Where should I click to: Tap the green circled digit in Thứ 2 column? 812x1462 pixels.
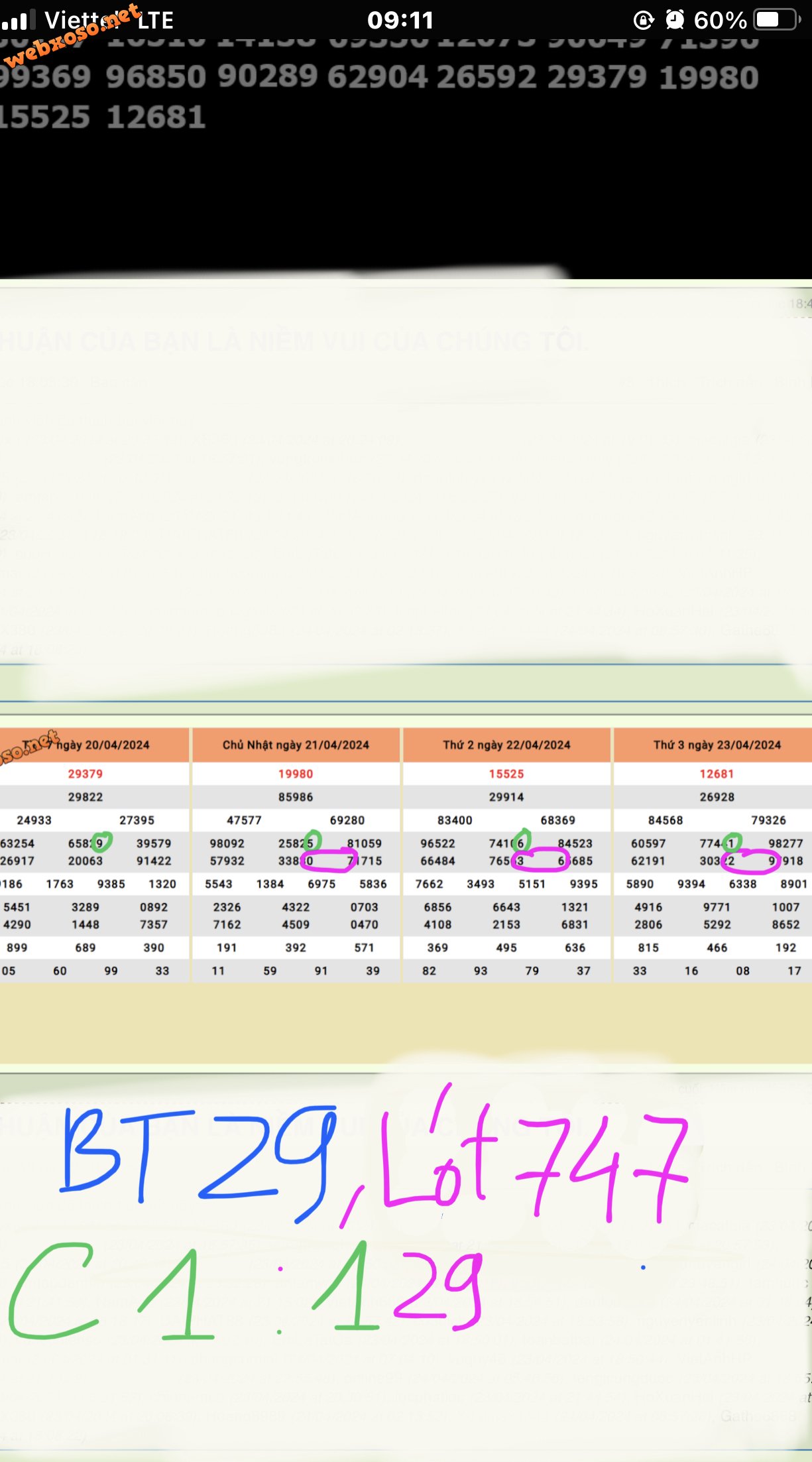(x=522, y=841)
